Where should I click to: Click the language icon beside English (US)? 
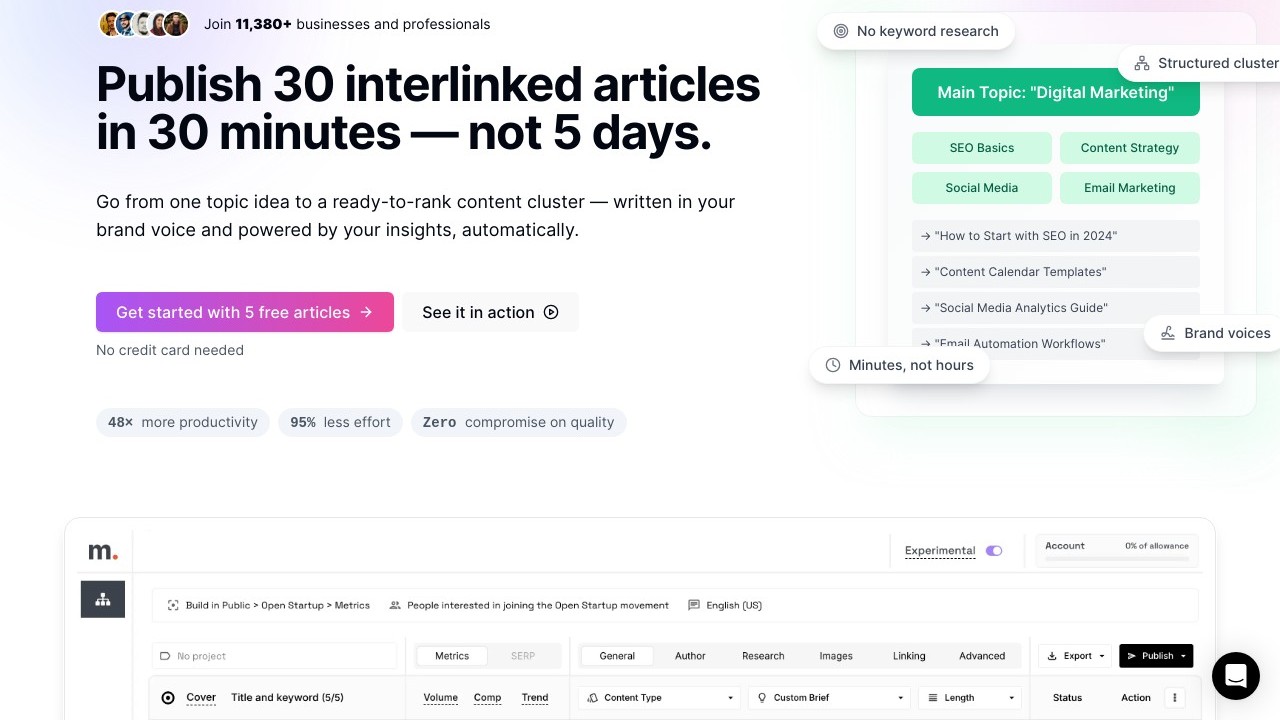click(694, 605)
